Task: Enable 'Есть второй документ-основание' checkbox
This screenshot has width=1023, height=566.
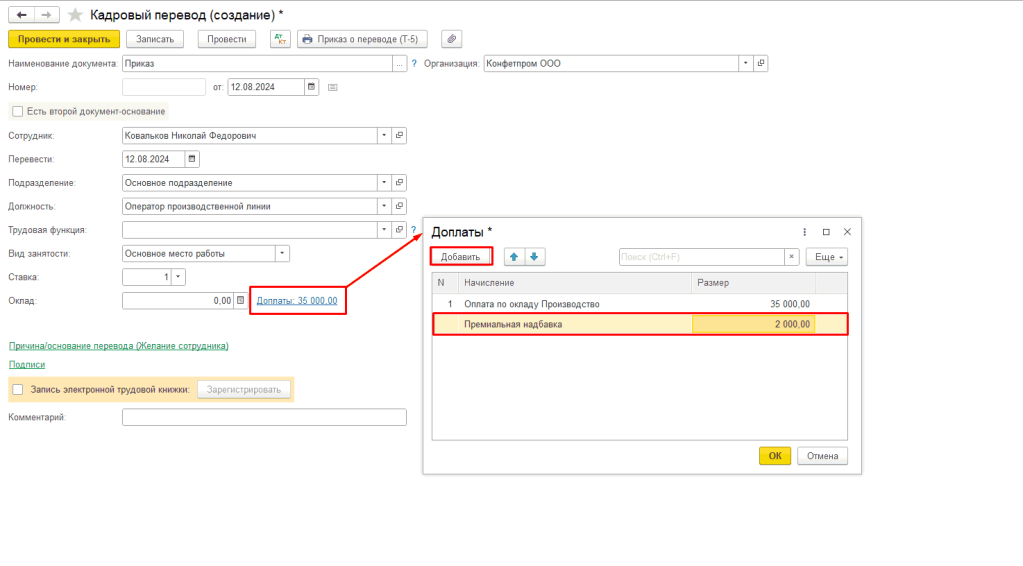Action: coord(16,111)
